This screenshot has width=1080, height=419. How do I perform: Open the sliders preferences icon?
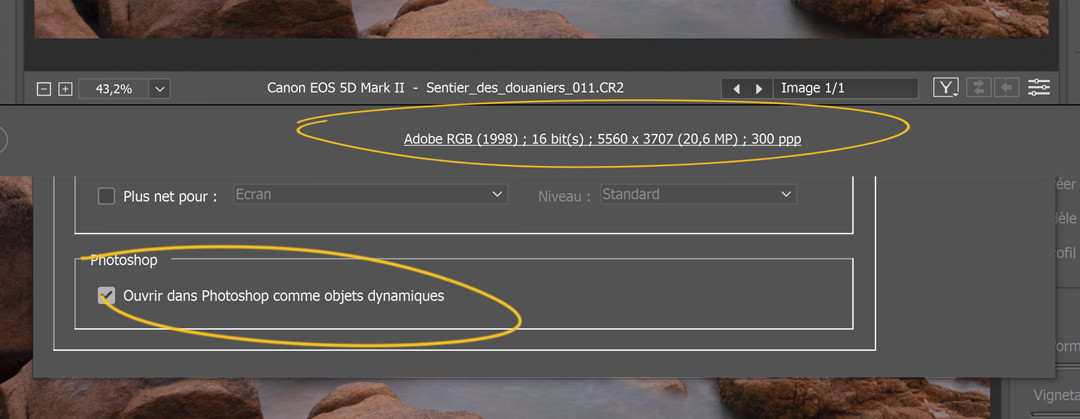coord(1039,88)
